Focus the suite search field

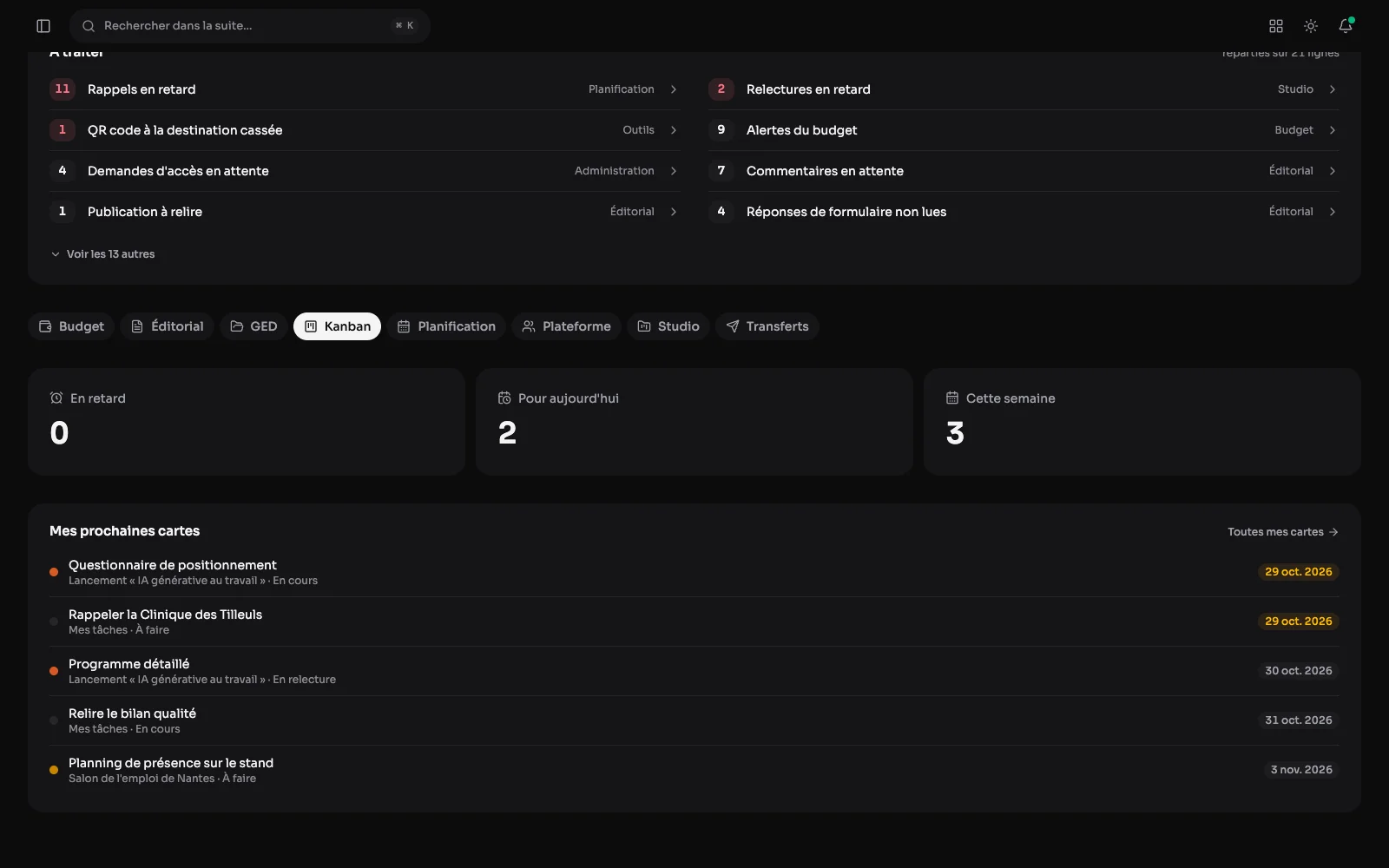(250, 26)
